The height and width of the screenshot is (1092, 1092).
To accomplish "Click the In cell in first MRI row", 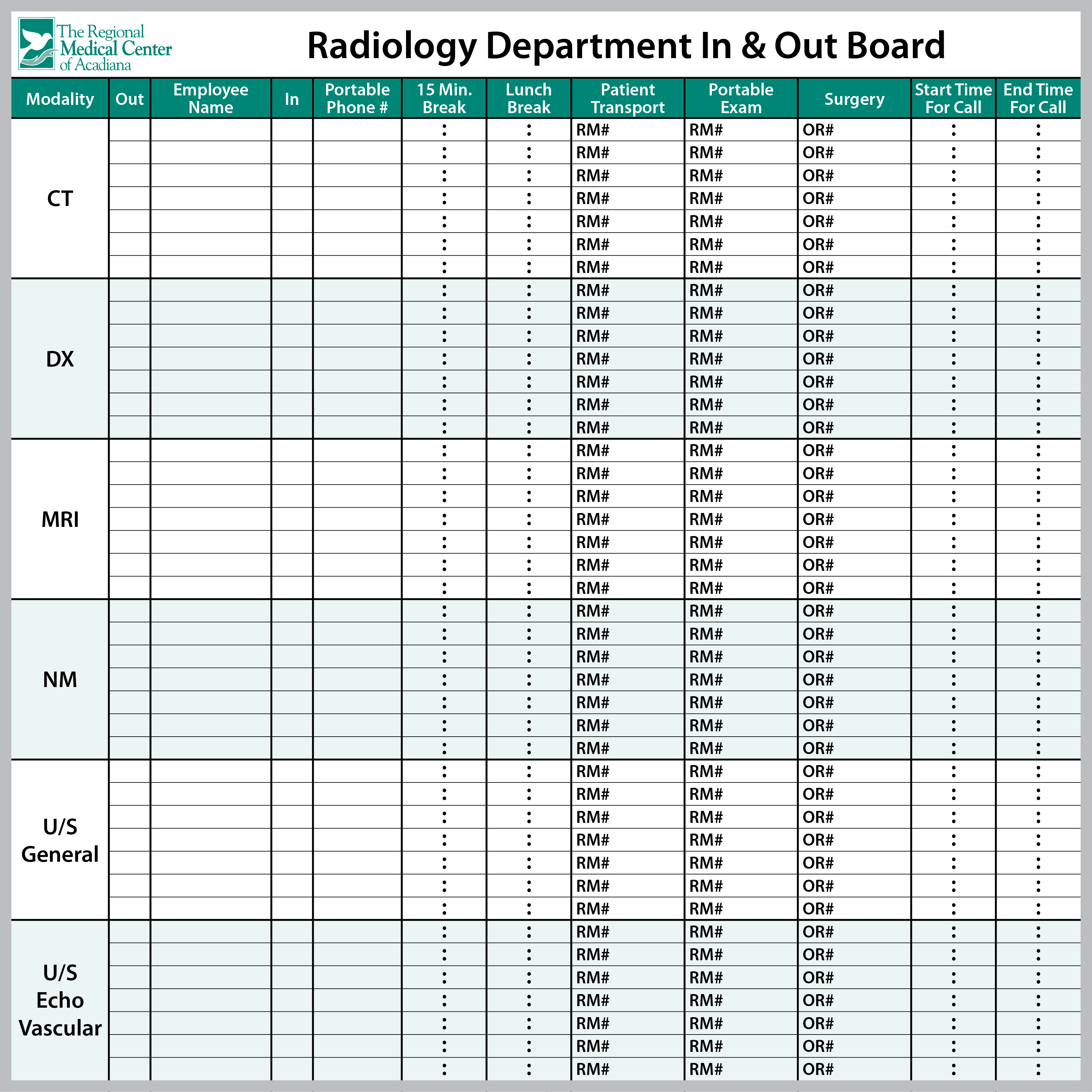I will tap(292, 451).
